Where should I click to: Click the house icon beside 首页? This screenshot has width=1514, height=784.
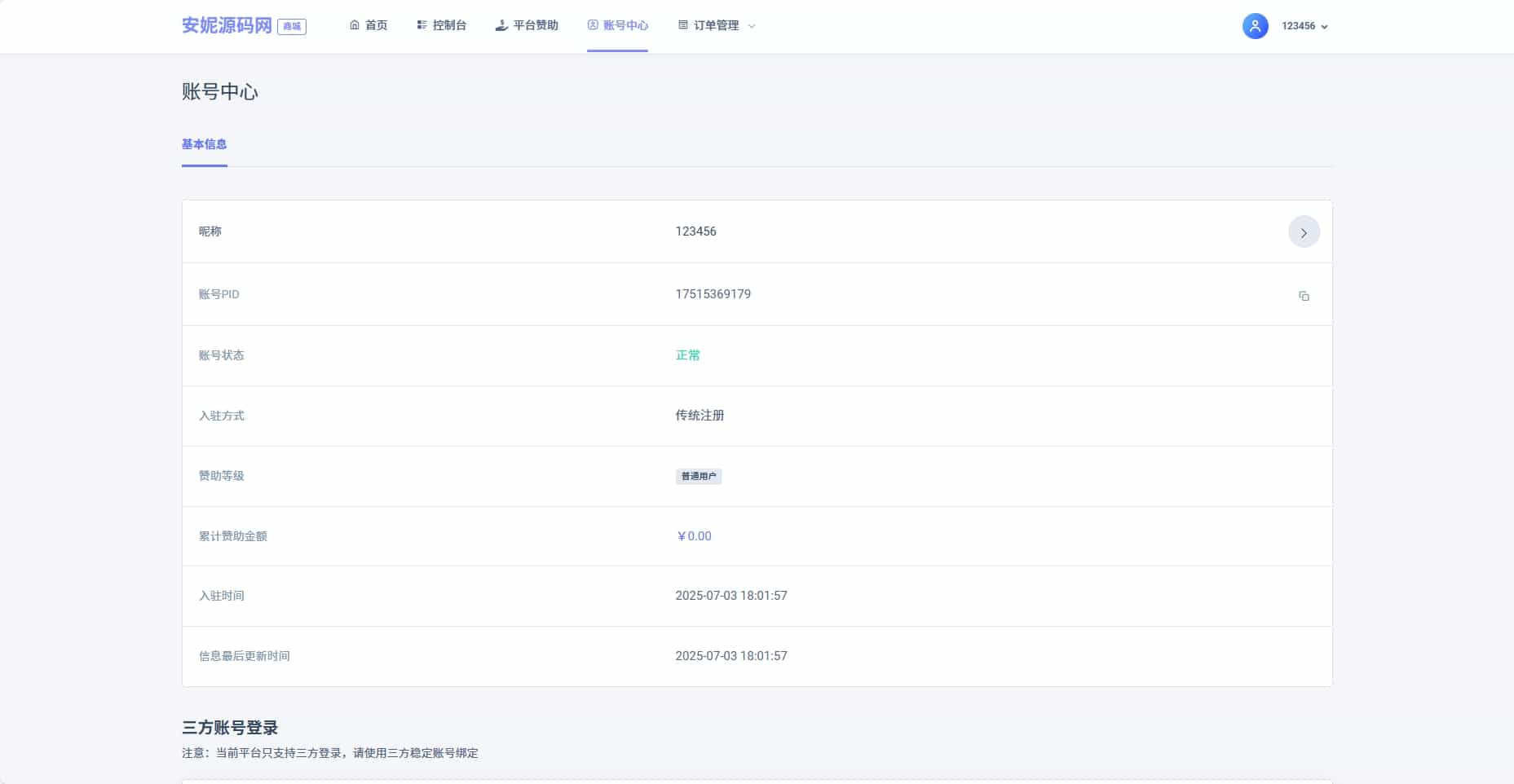coord(355,25)
